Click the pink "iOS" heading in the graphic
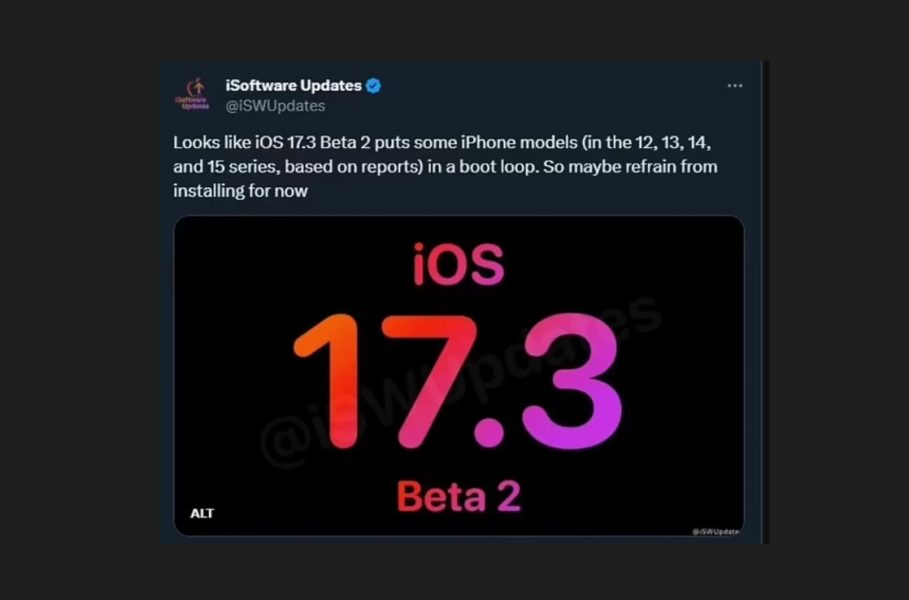This screenshot has width=909, height=600. (458, 264)
